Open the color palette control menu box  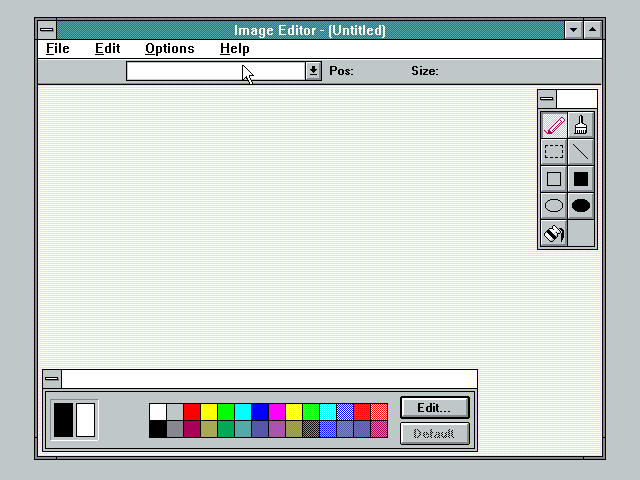[x=52, y=379]
